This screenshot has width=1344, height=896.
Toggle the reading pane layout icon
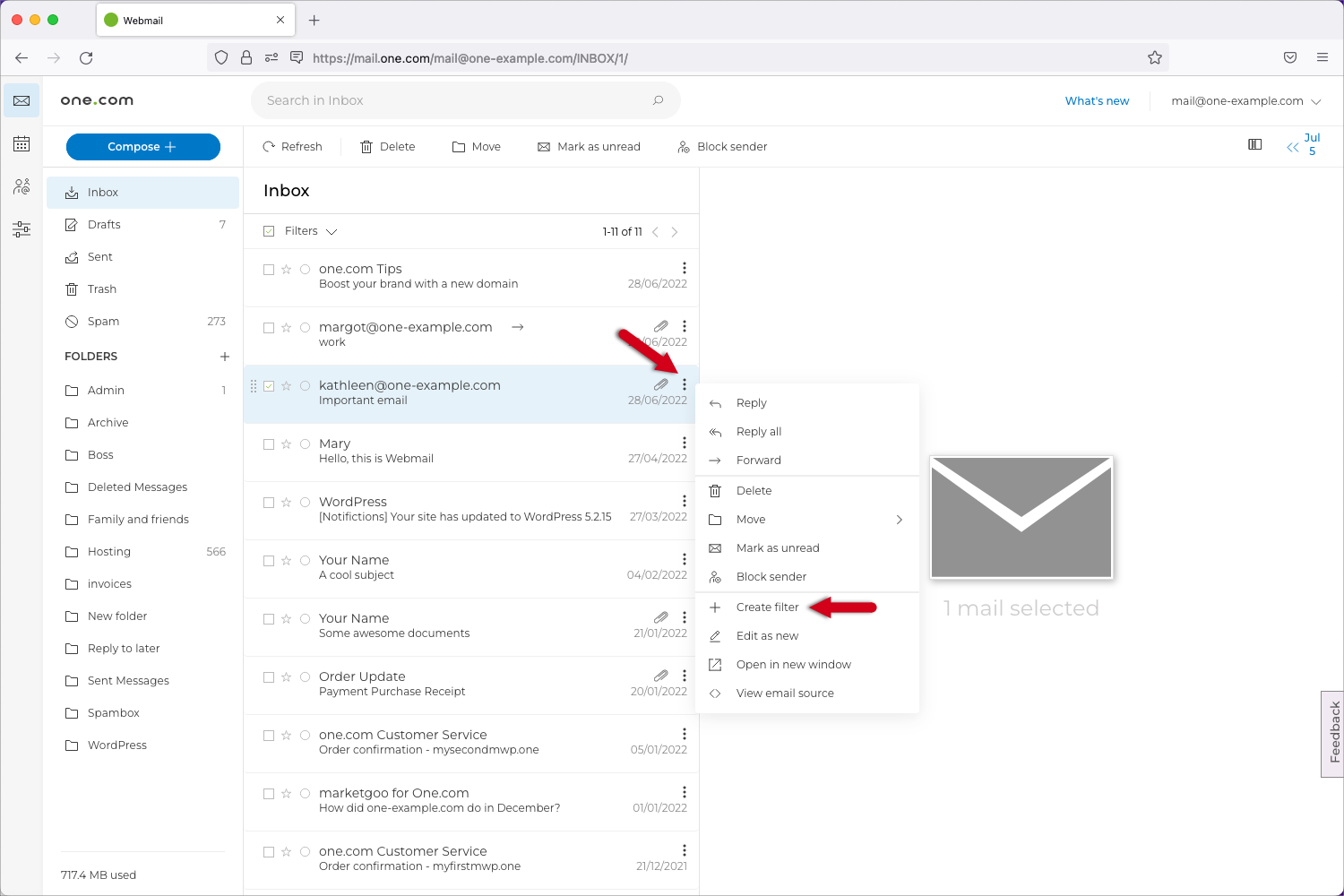(x=1254, y=144)
